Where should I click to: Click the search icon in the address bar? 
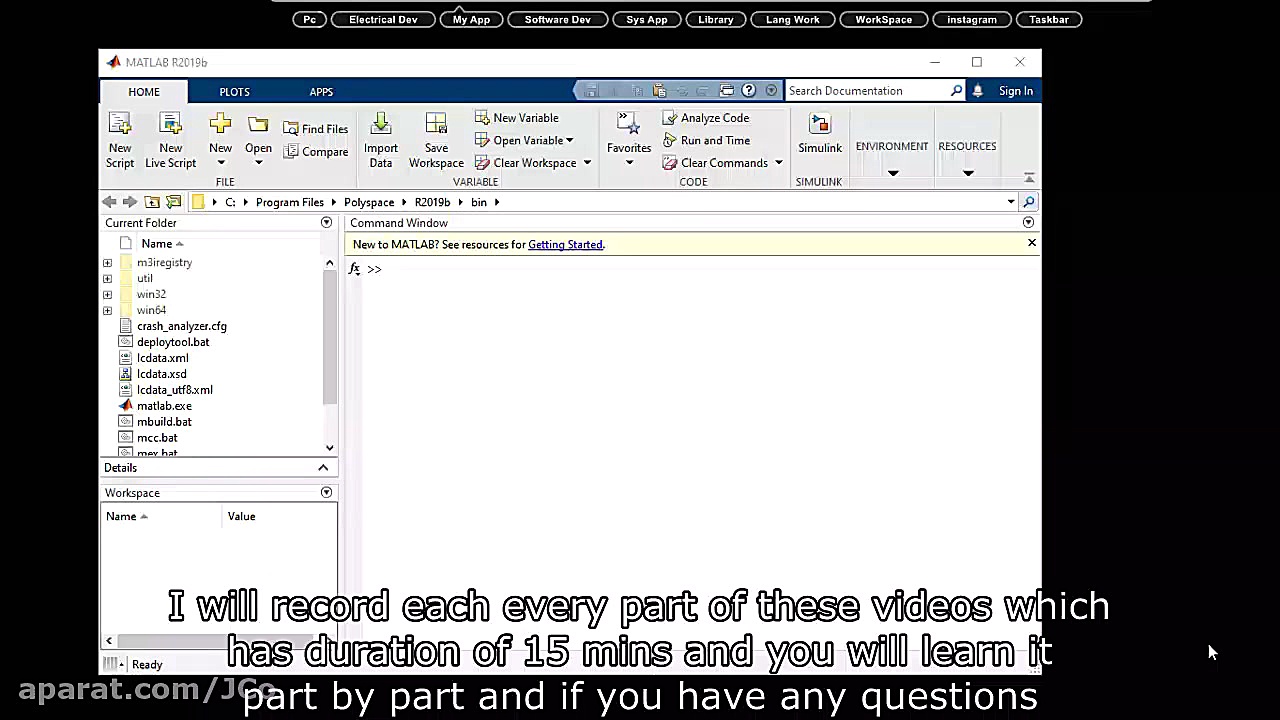[x=1029, y=202]
